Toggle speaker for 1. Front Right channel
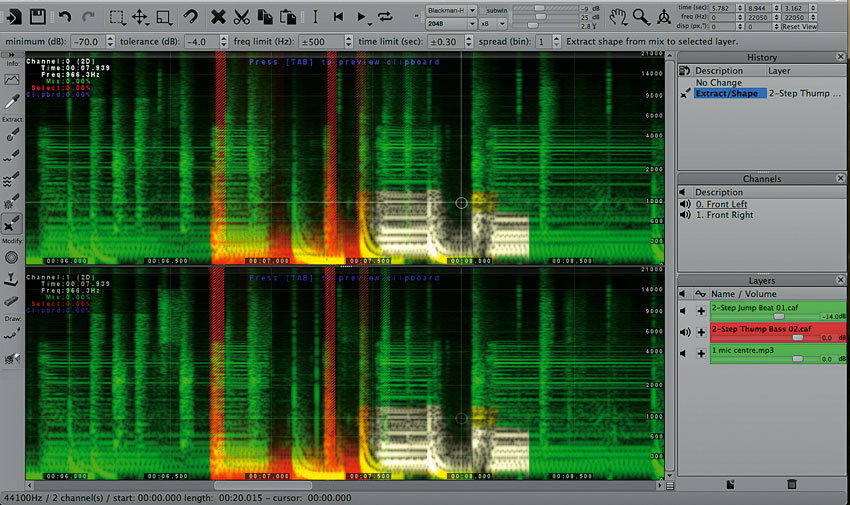The image size is (850, 505). click(x=685, y=215)
